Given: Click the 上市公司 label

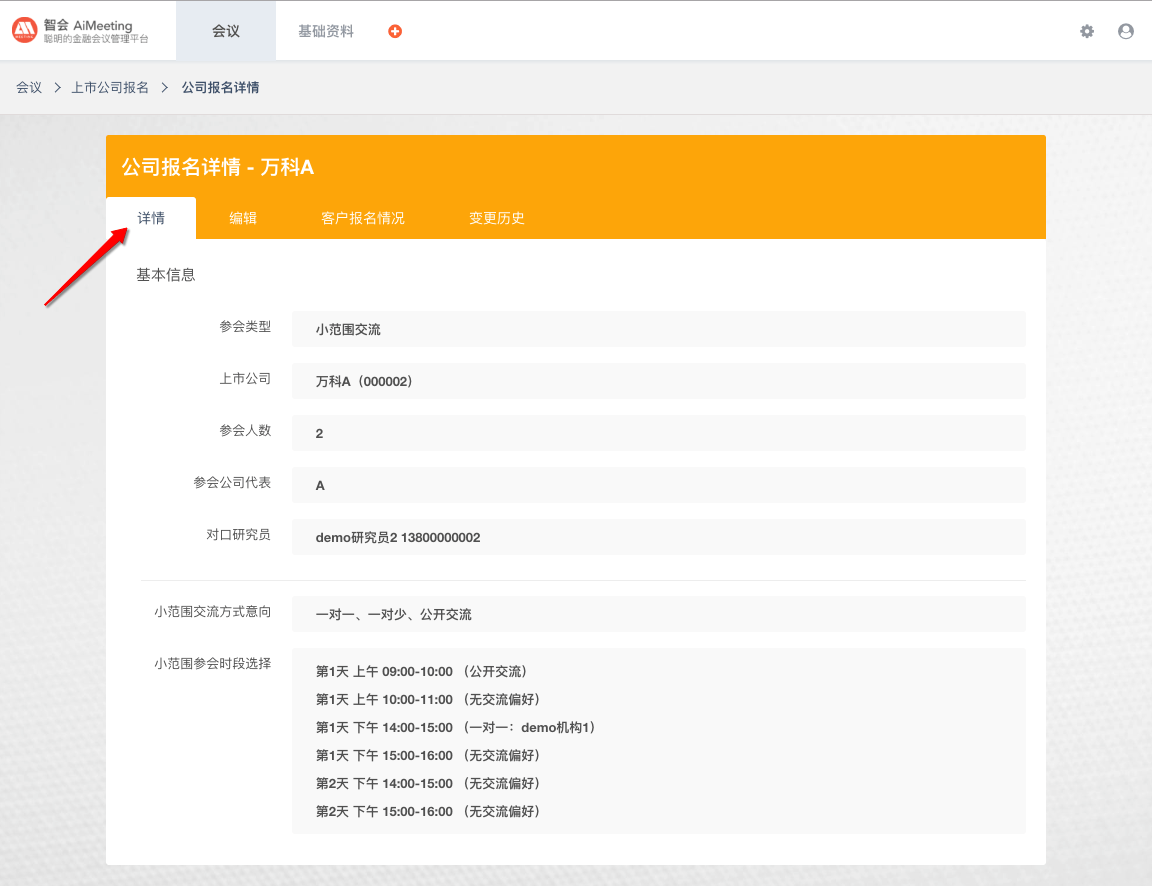Looking at the screenshot, I should pyautogui.click(x=245, y=378).
